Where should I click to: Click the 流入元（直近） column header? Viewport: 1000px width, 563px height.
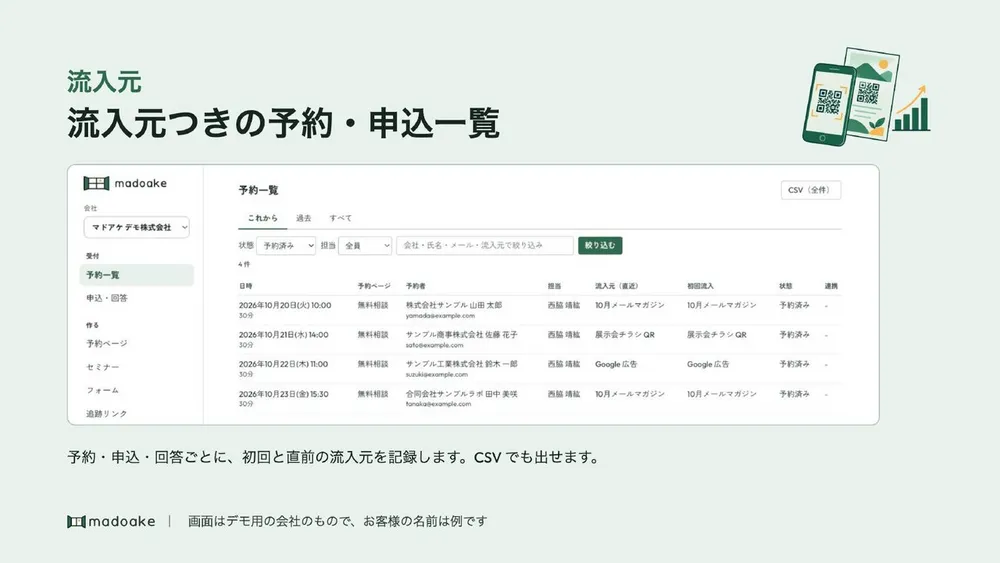click(x=617, y=286)
